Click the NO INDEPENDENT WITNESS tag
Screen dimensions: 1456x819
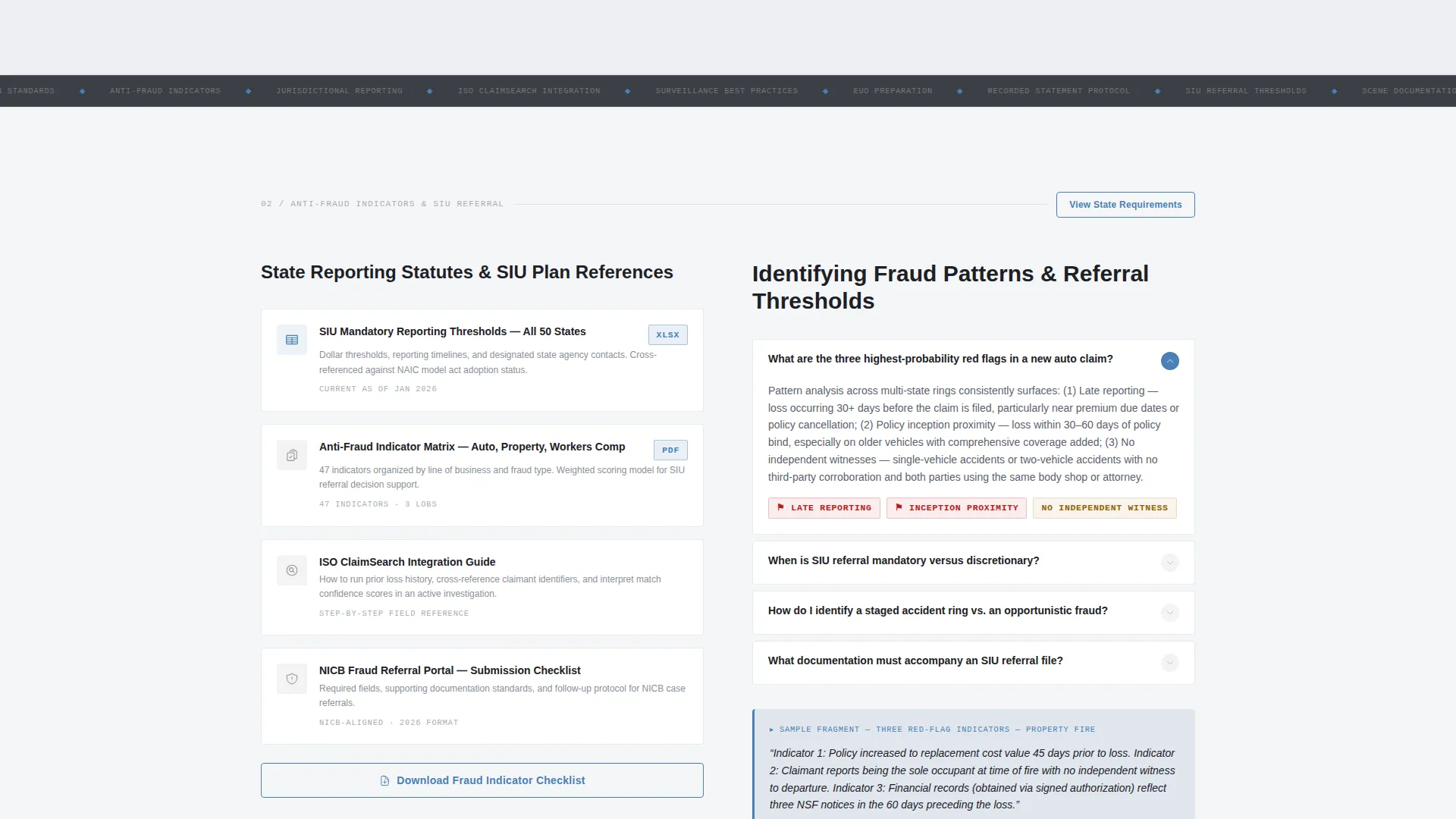coord(1105,508)
